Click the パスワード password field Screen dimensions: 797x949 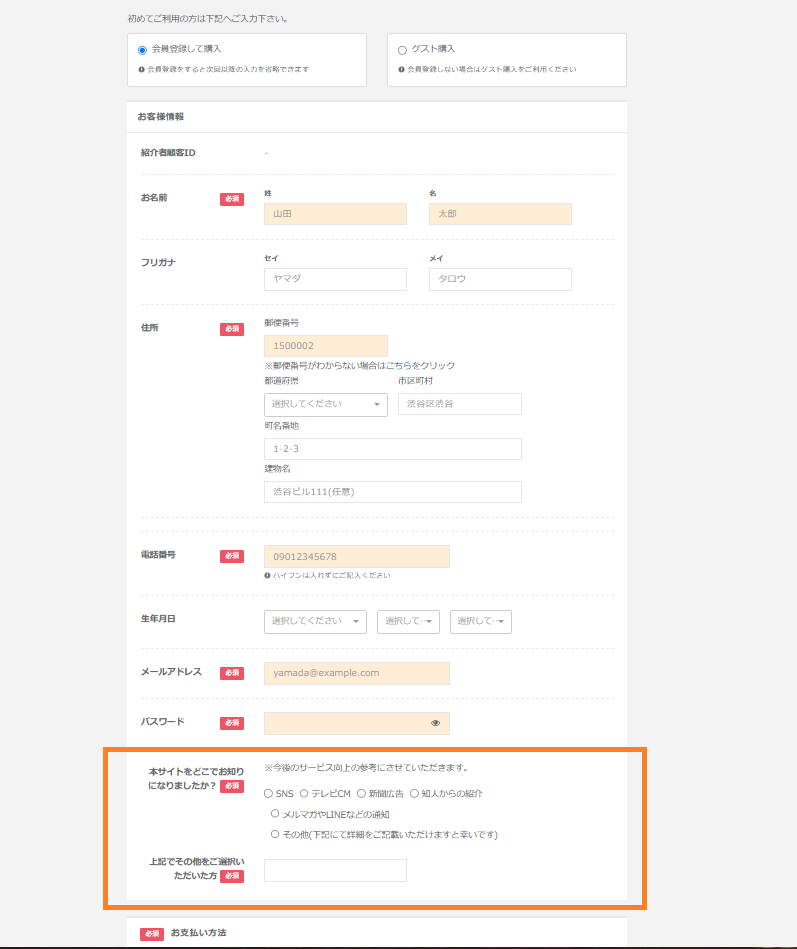point(356,723)
